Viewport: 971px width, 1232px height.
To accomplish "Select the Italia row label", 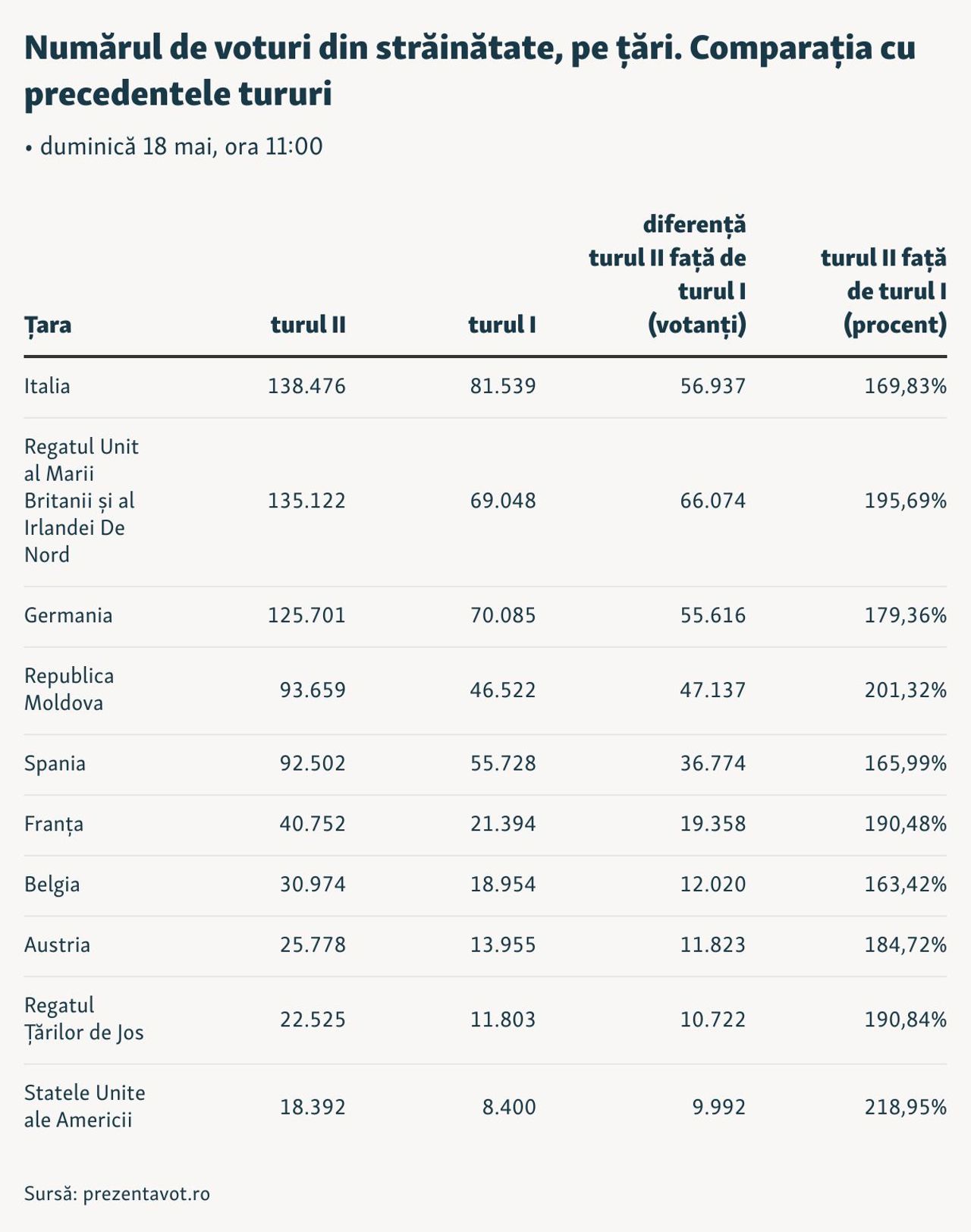I will pos(47,386).
